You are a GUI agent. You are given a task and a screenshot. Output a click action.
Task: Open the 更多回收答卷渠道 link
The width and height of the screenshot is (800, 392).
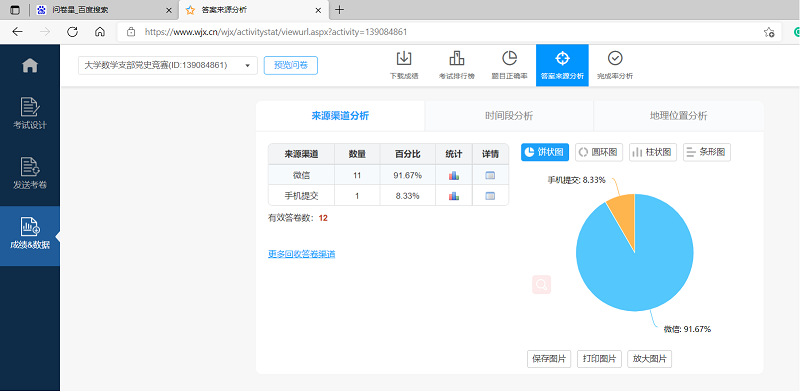pos(302,254)
